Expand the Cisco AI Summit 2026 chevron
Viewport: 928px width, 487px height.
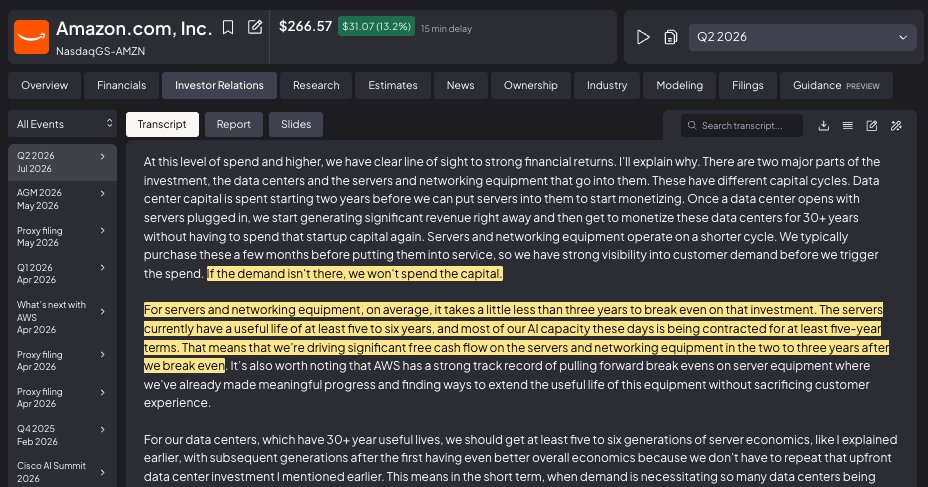tap(102, 472)
